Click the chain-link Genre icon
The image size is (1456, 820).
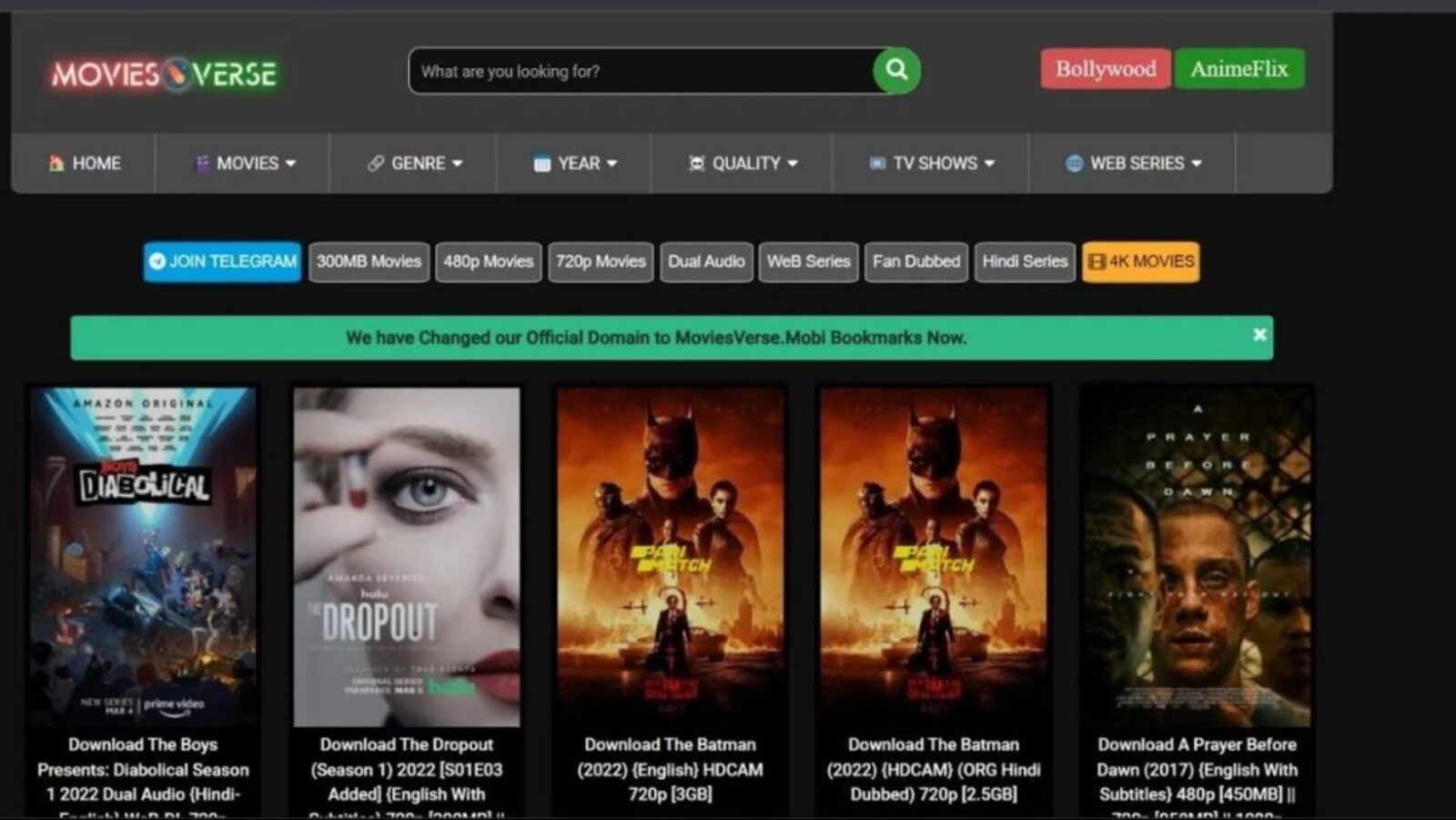374,163
